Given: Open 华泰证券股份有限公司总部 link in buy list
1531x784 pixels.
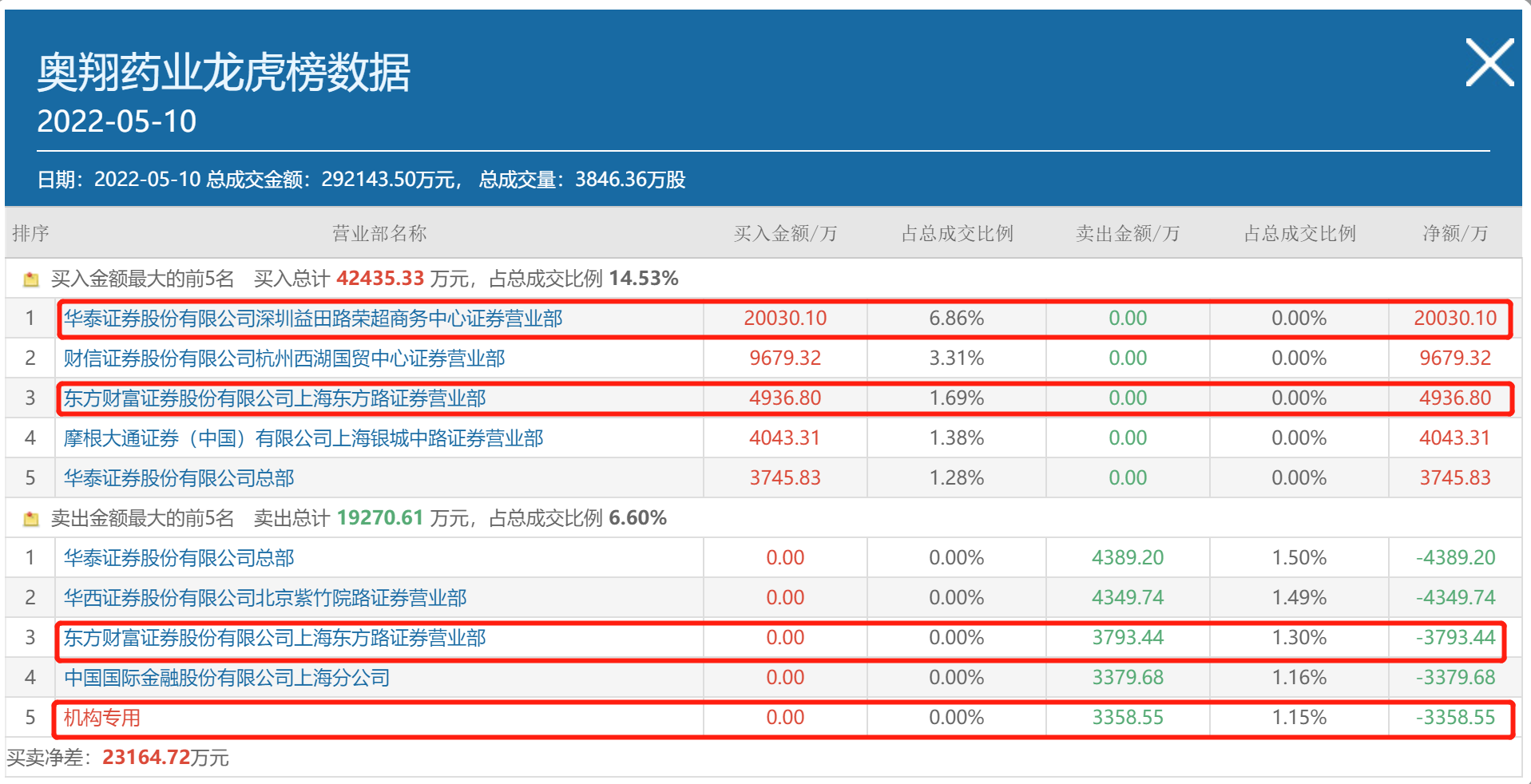Looking at the screenshot, I should coord(179,478).
